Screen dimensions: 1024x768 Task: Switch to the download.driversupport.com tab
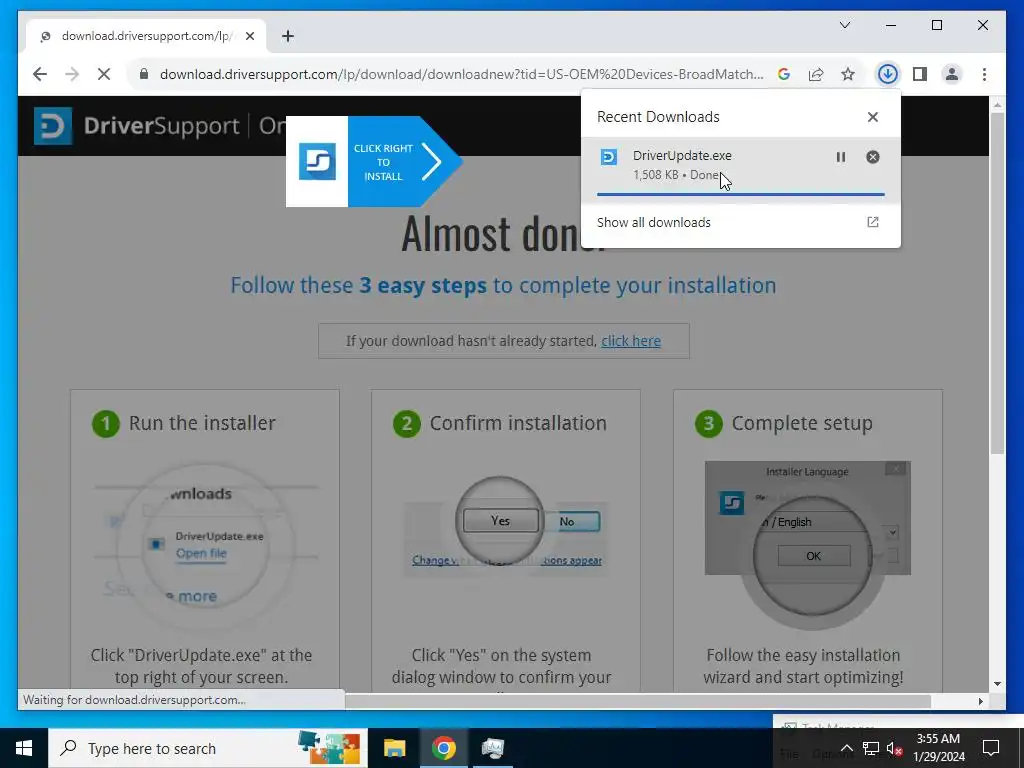click(x=146, y=36)
